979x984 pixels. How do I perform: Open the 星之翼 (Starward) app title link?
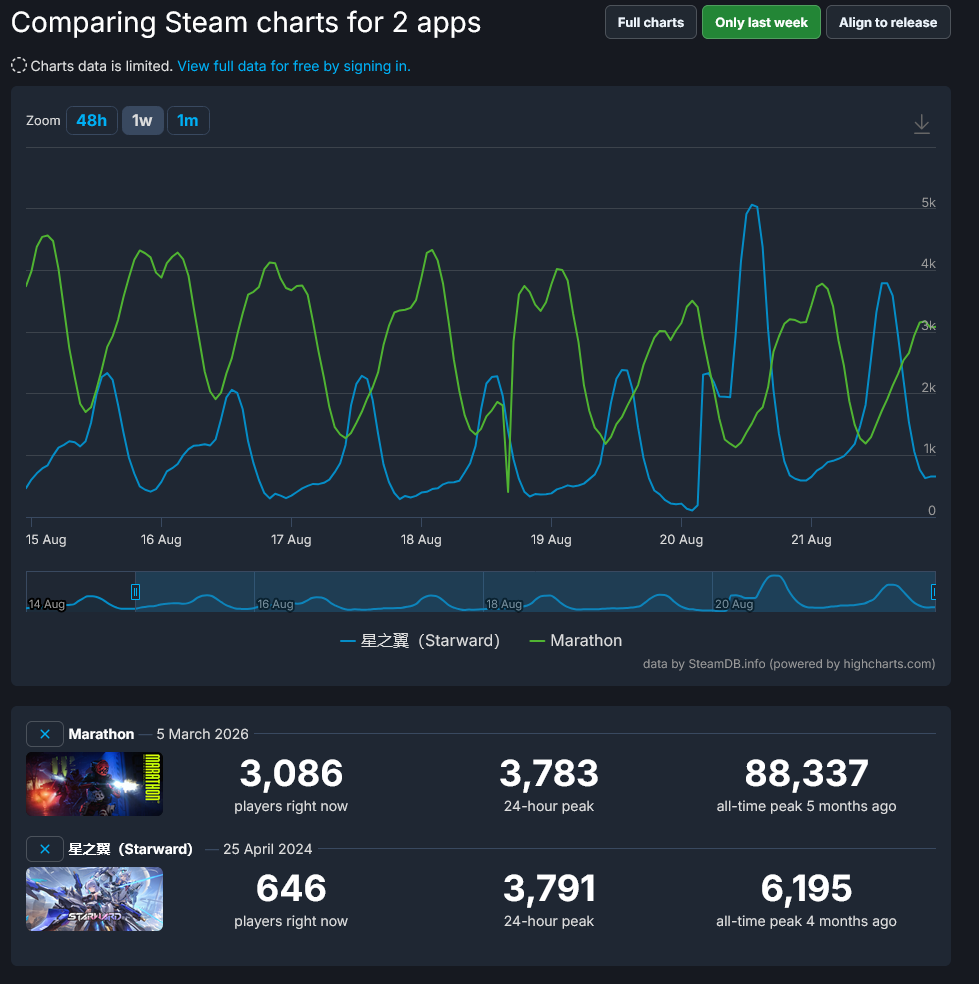[130, 849]
